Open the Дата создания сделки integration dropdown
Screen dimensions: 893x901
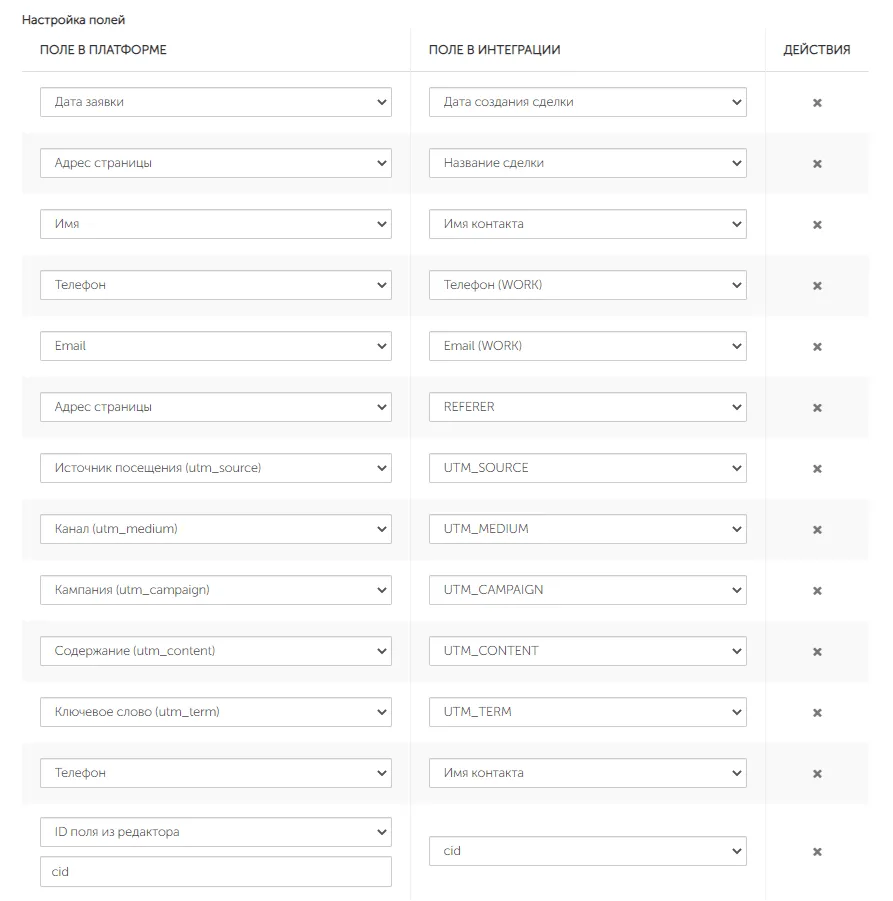587,102
